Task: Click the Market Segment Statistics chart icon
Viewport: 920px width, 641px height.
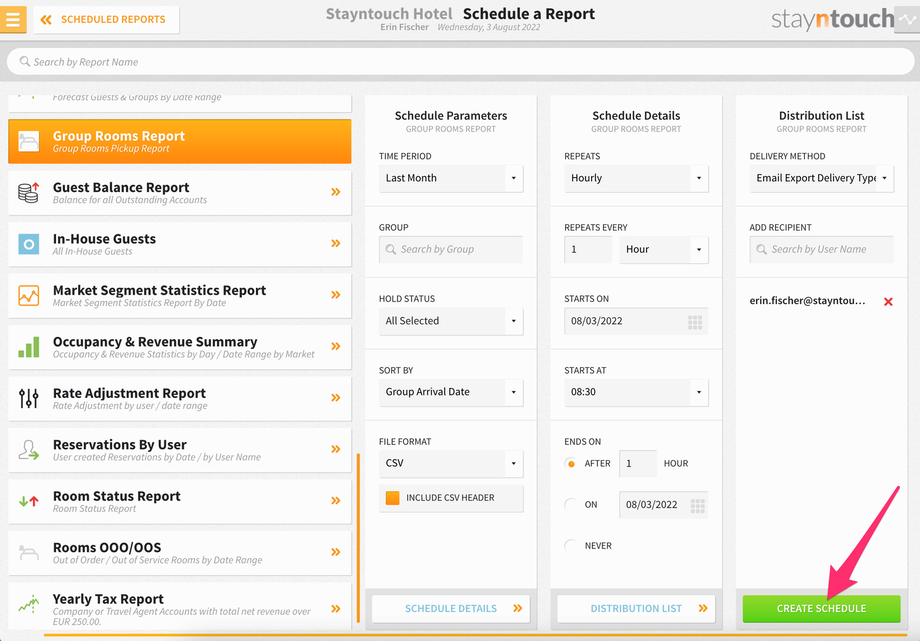Action: [28, 295]
